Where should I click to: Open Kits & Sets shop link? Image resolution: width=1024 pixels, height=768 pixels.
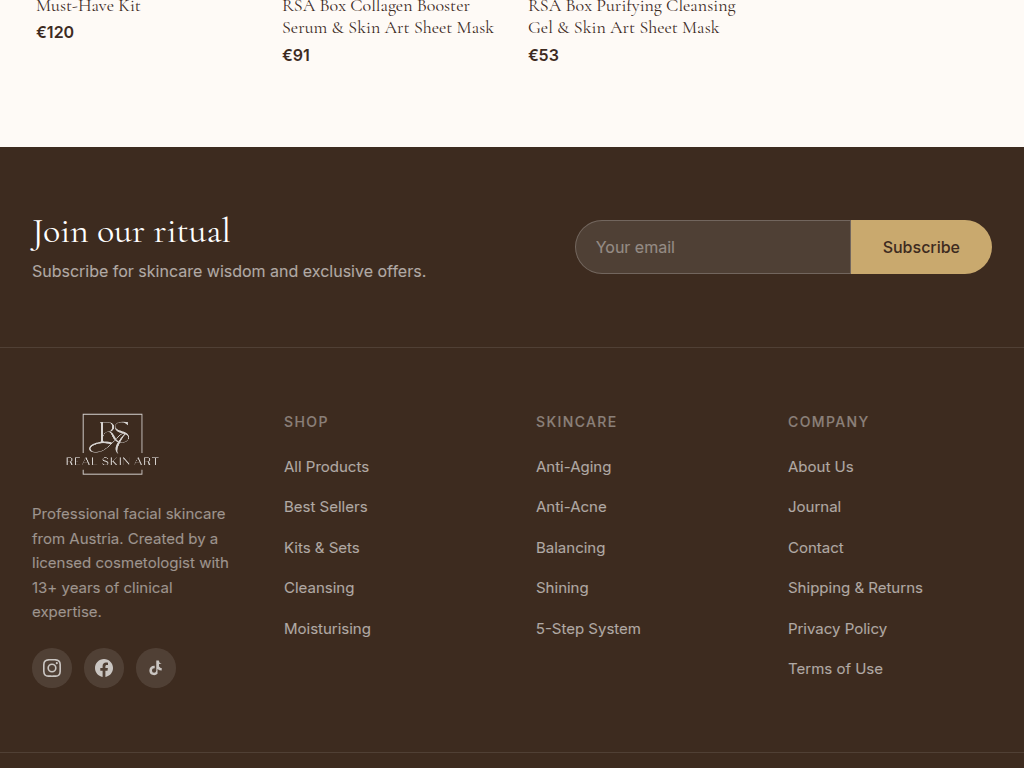click(x=321, y=548)
